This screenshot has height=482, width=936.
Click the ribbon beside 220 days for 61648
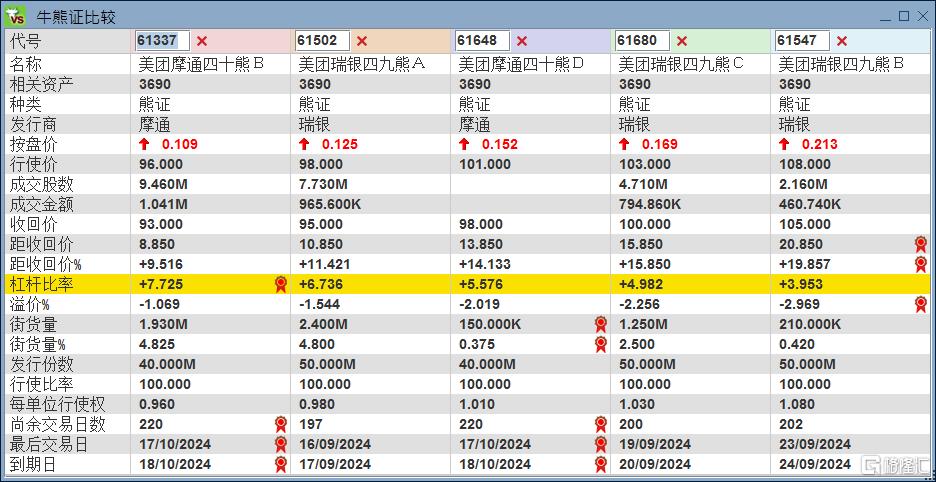point(601,424)
